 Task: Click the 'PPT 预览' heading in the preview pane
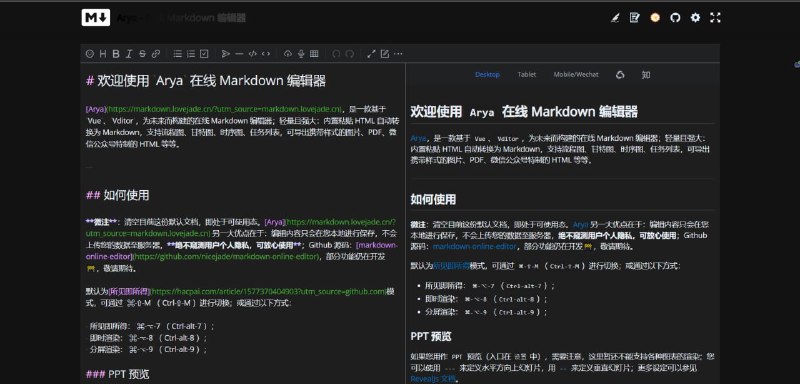coord(431,337)
